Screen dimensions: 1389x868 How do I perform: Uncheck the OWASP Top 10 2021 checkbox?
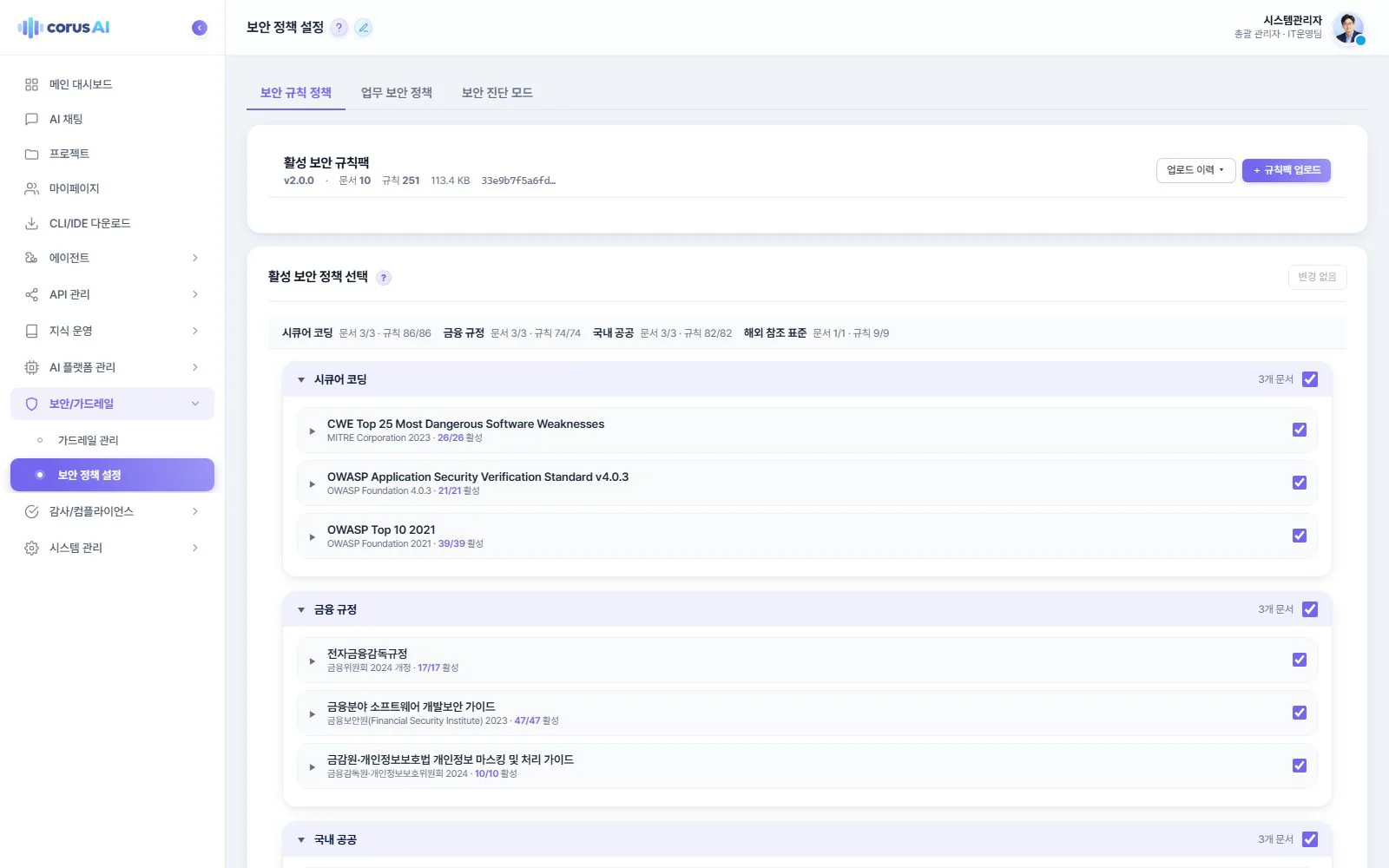coord(1300,536)
